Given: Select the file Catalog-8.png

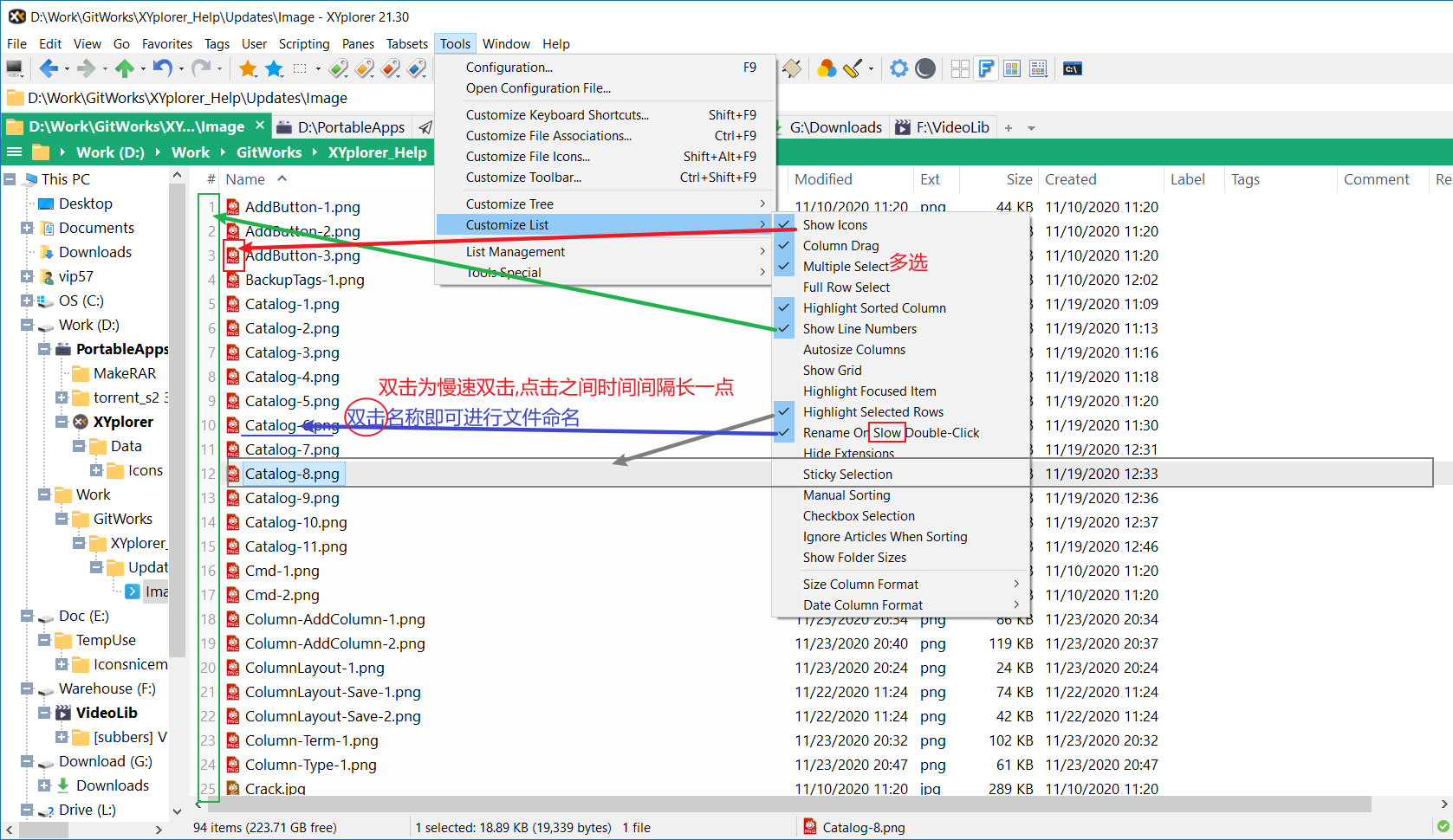Looking at the screenshot, I should 293,473.
